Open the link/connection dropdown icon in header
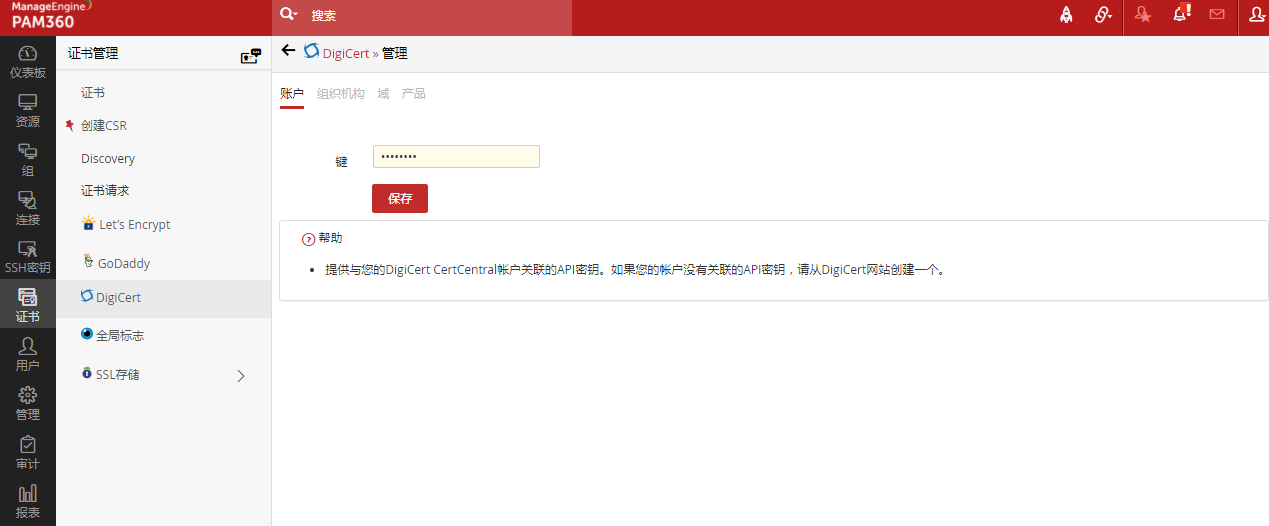 tap(1103, 15)
